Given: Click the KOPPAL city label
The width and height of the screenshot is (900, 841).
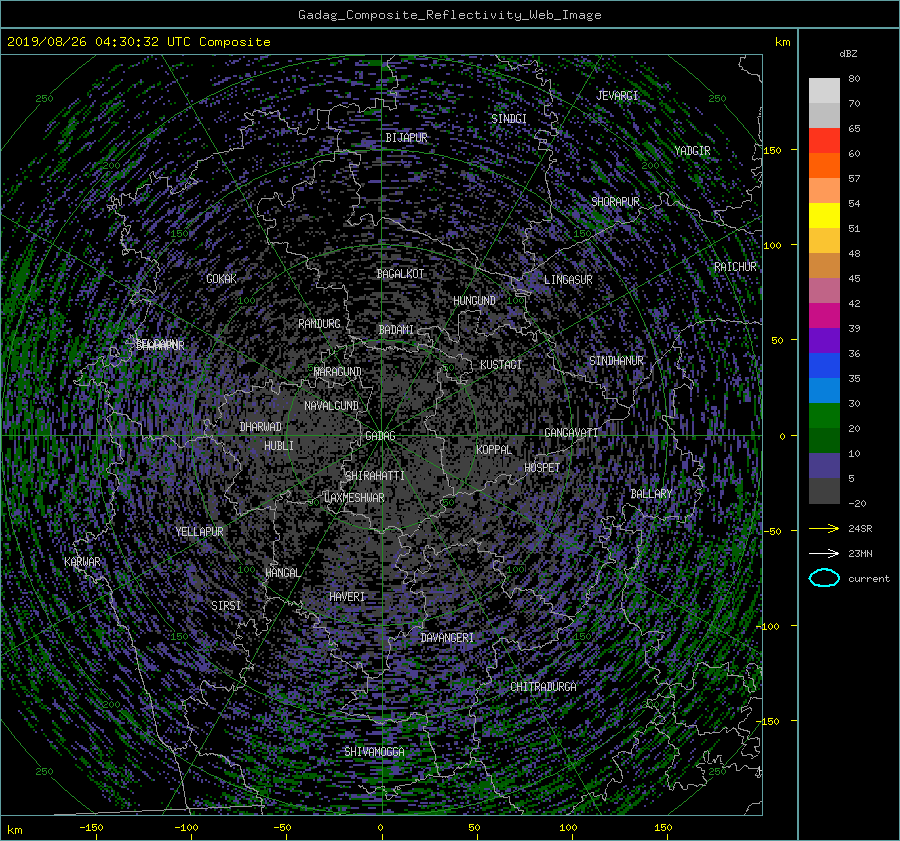Looking at the screenshot, I should 494,449.
